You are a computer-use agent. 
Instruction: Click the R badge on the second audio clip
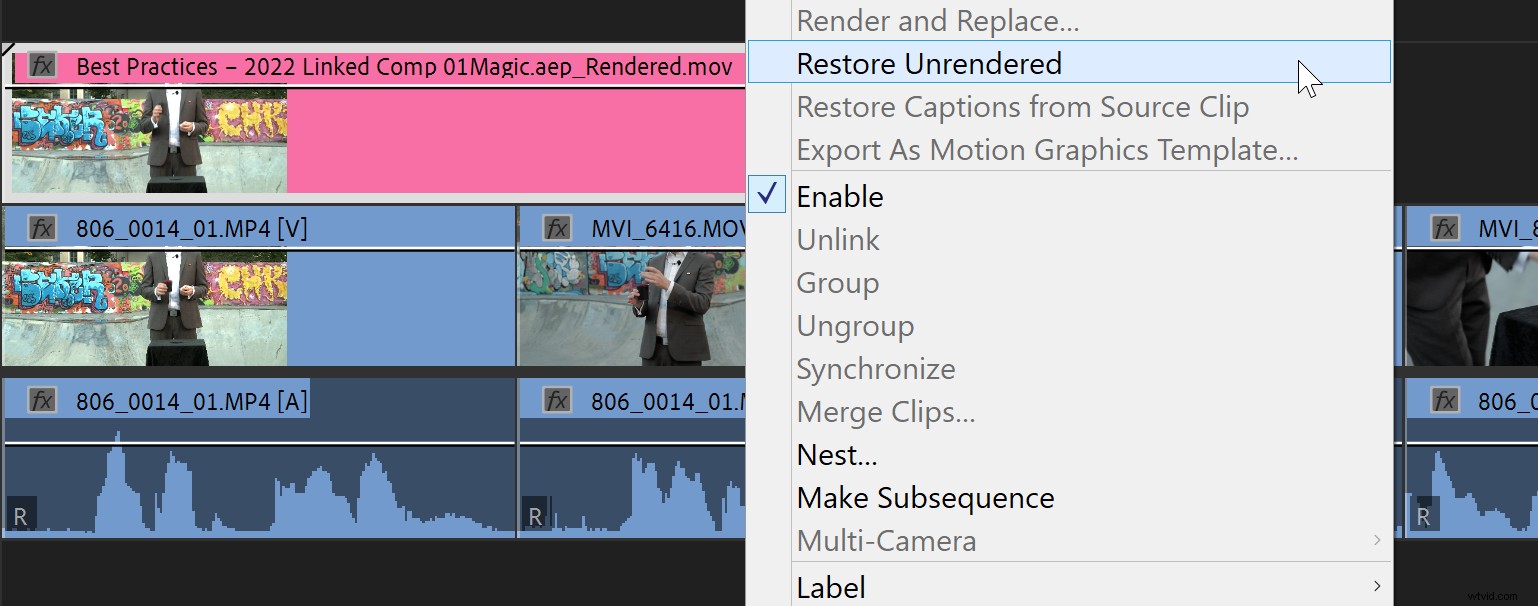click(534, 515)
